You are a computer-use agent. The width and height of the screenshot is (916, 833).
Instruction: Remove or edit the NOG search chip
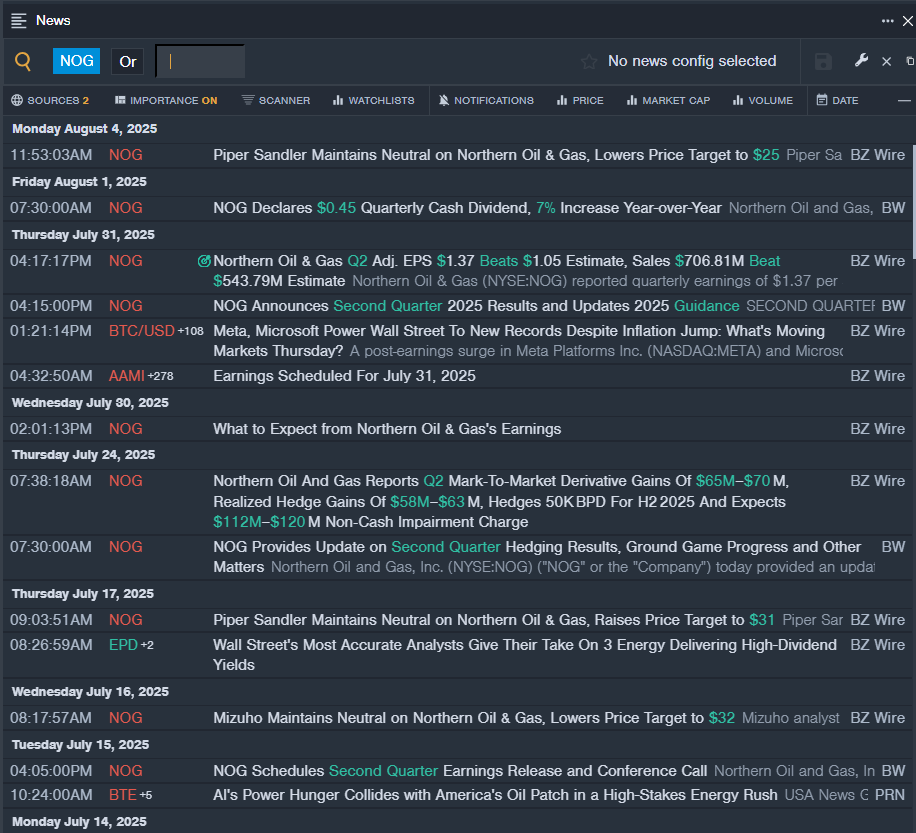click(x=77, y=61)
